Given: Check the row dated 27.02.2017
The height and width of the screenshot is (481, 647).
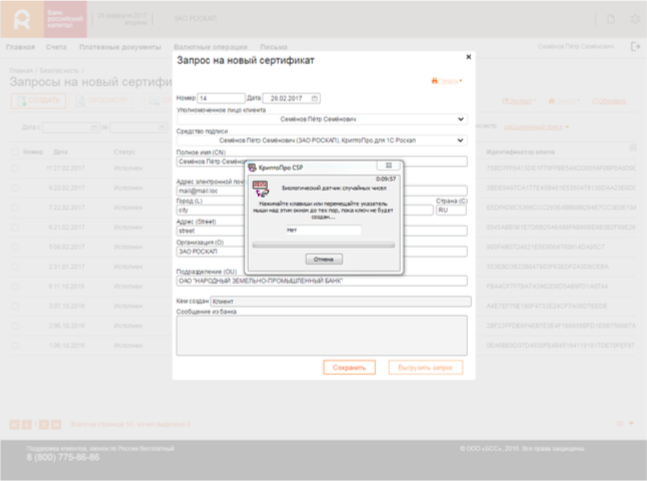Looking at the screenshot, I should tap(15, 168).
